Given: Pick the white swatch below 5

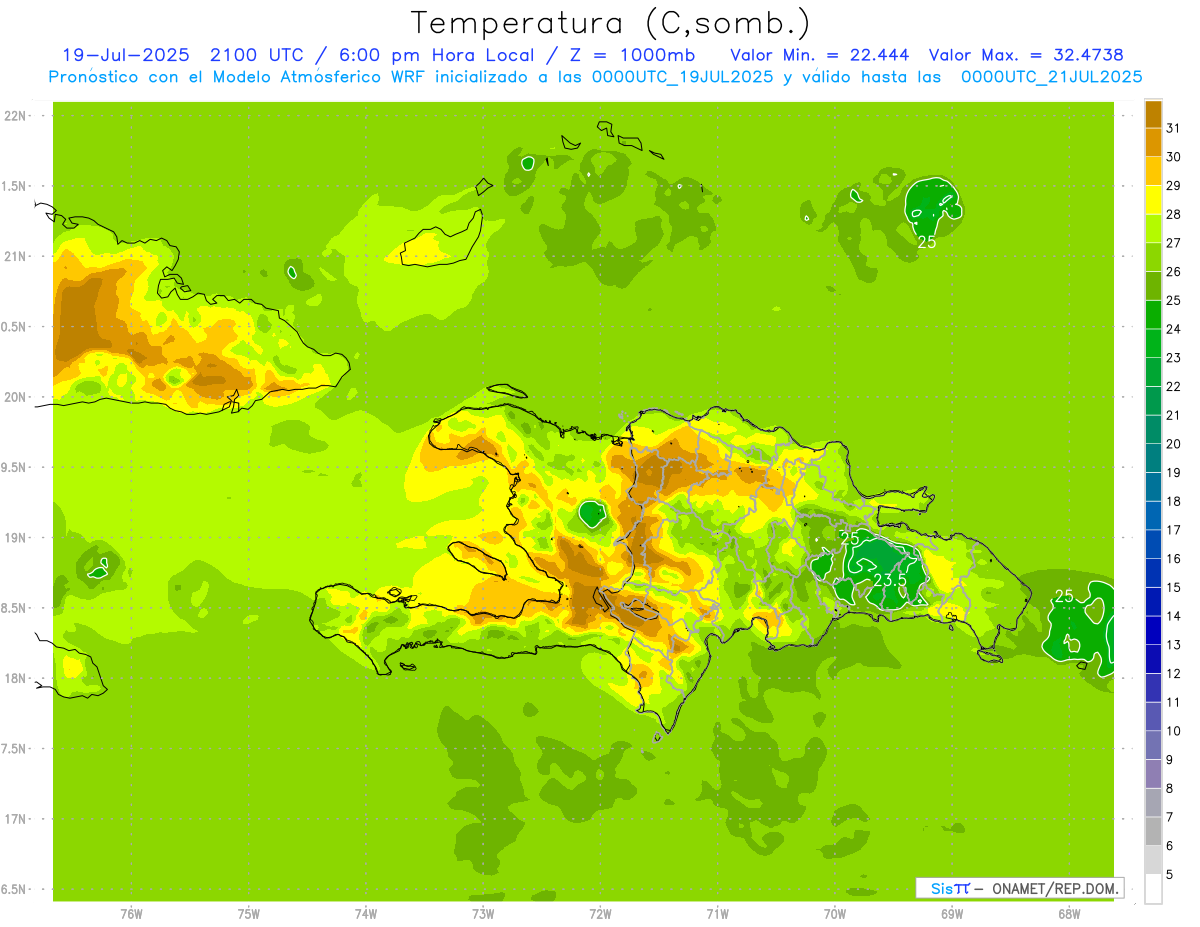Looking at the screenshot, I should pyautogui.click(x=1153, y=888).
